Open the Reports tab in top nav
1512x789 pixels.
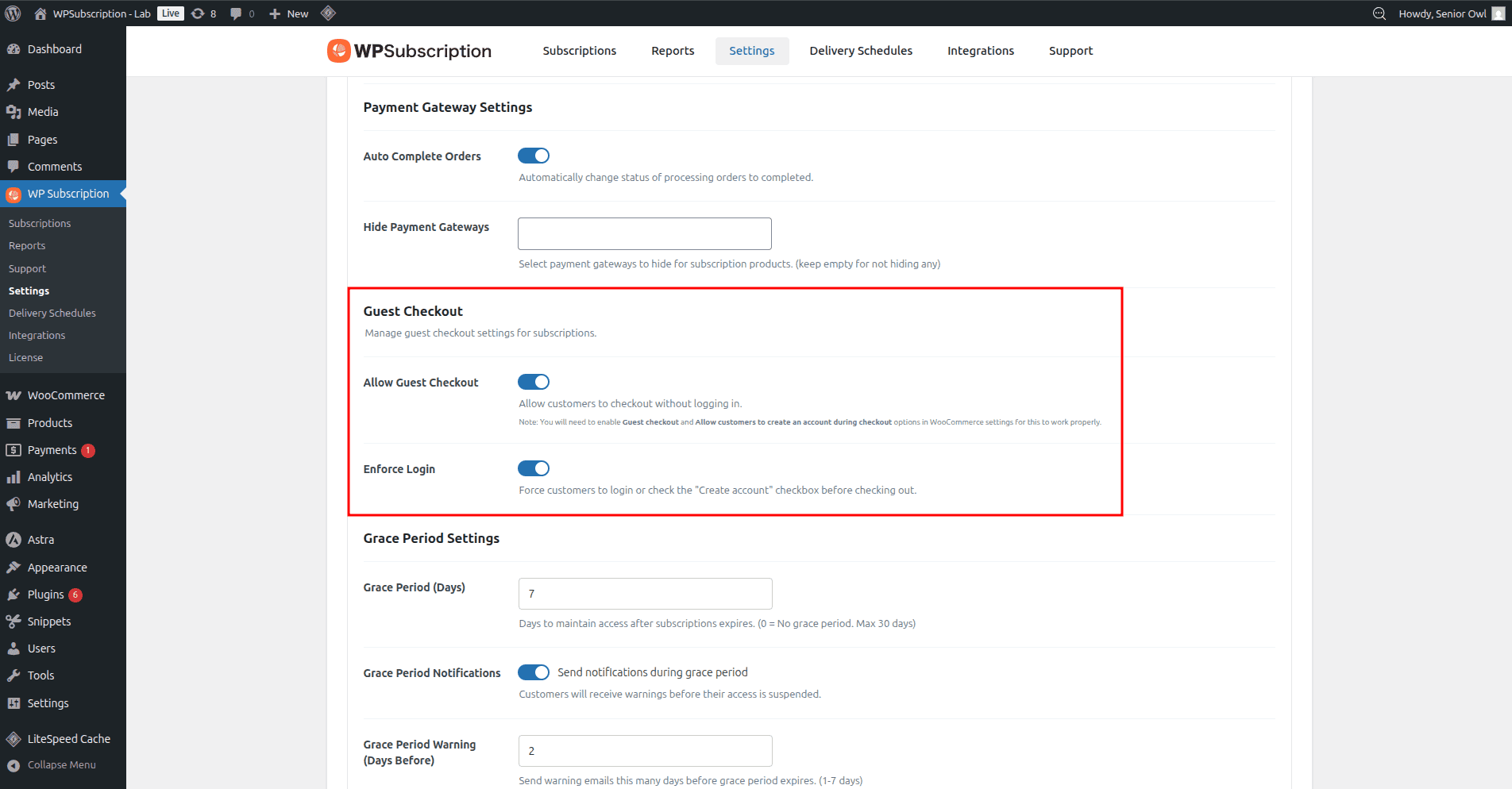tap(673, 51)
